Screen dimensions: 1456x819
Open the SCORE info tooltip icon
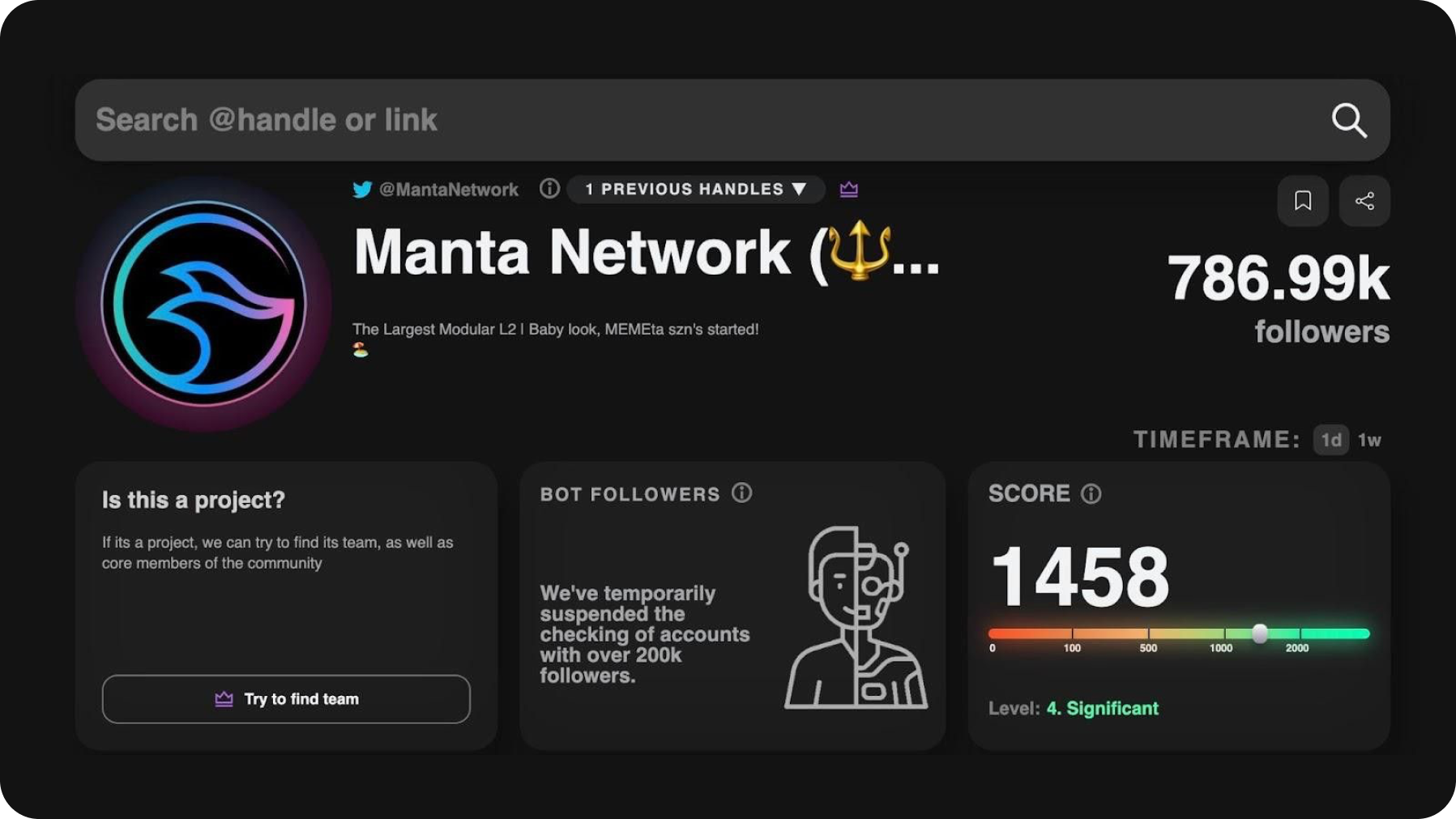pyautogui.click(x=1090, y=493)
